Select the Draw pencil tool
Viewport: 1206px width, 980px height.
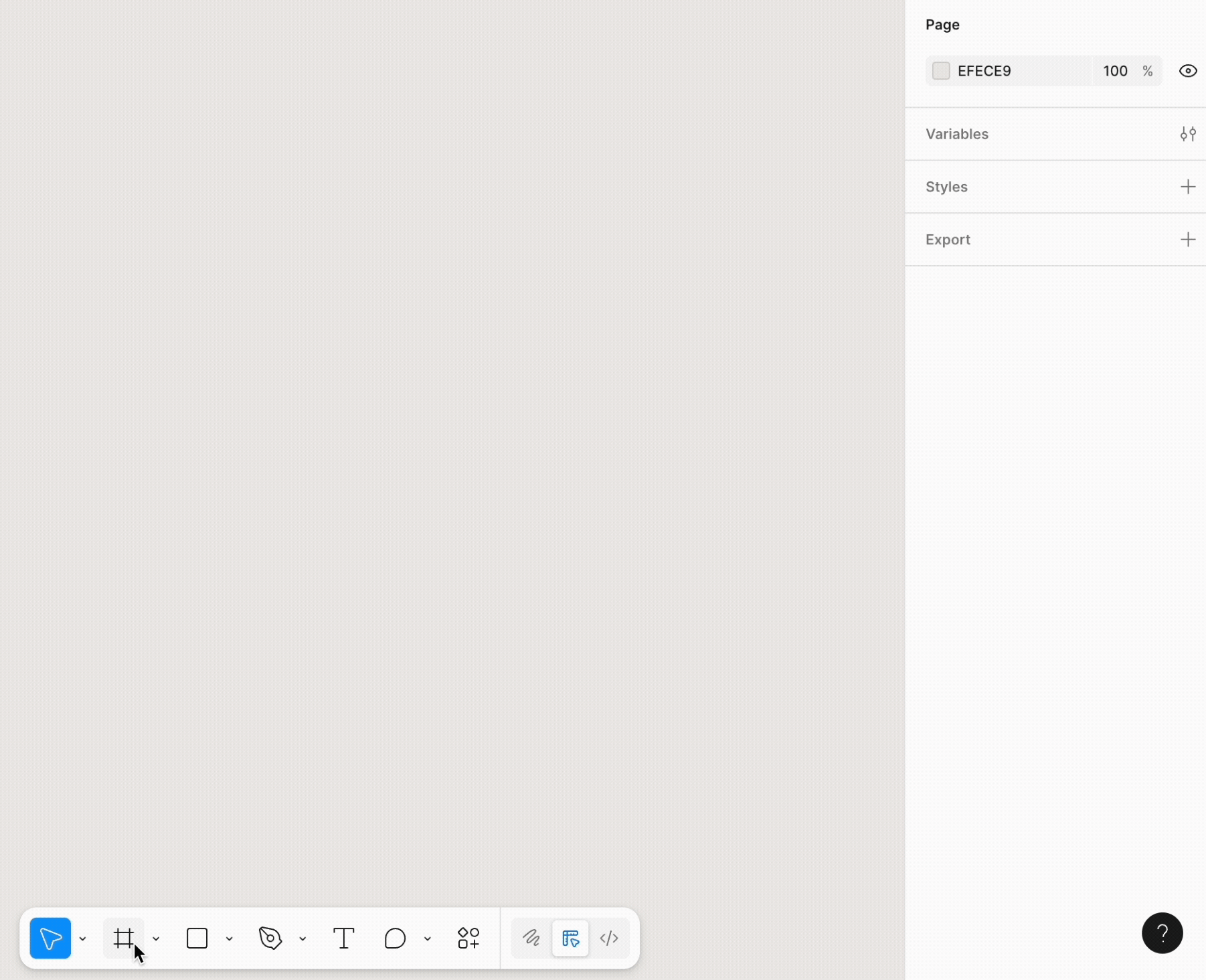[x=529, y=938]
